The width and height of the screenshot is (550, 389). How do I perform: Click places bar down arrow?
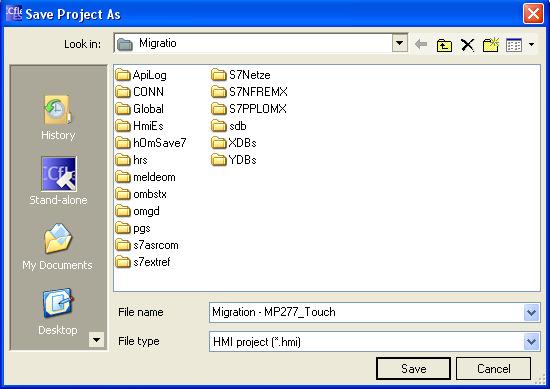96,339
